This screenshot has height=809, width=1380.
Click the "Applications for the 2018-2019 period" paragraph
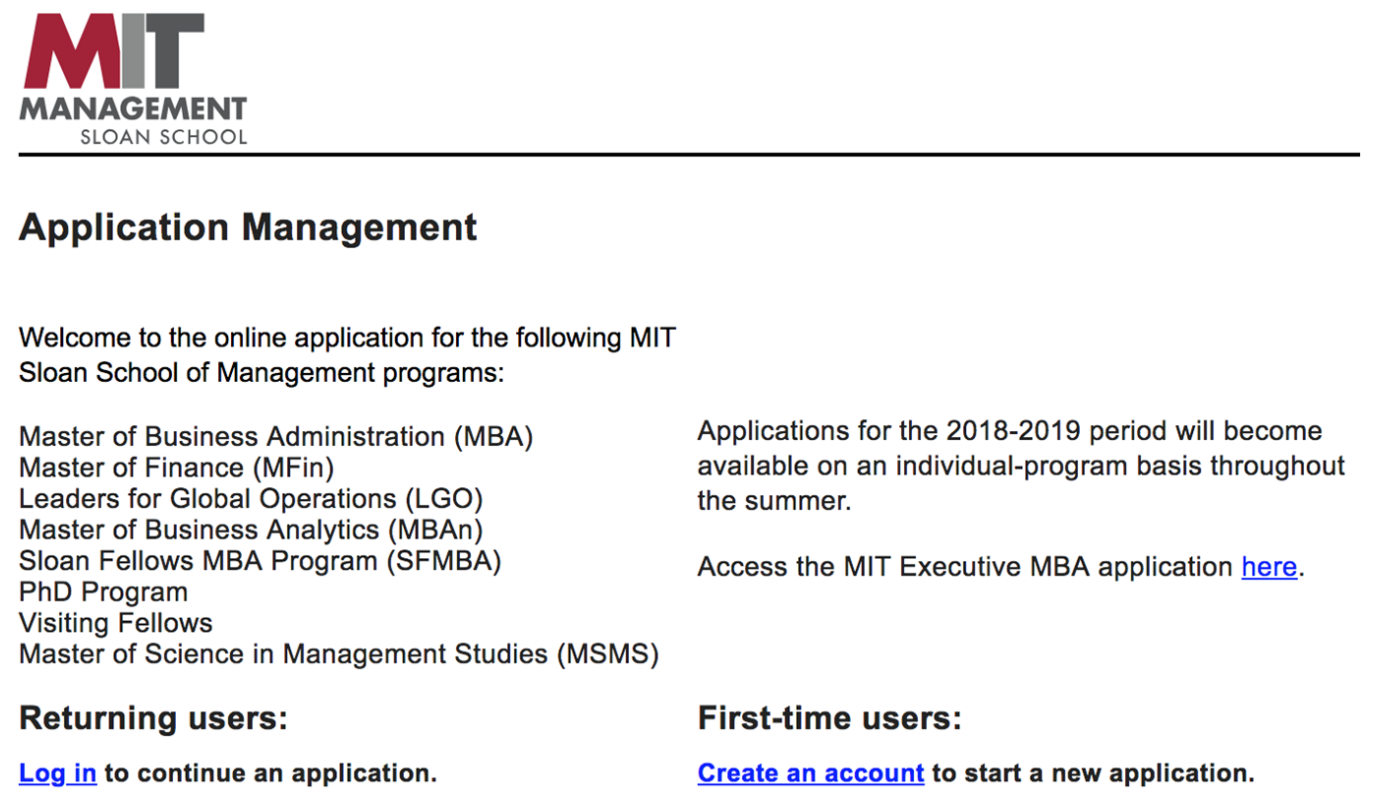tap(1020, 465)
